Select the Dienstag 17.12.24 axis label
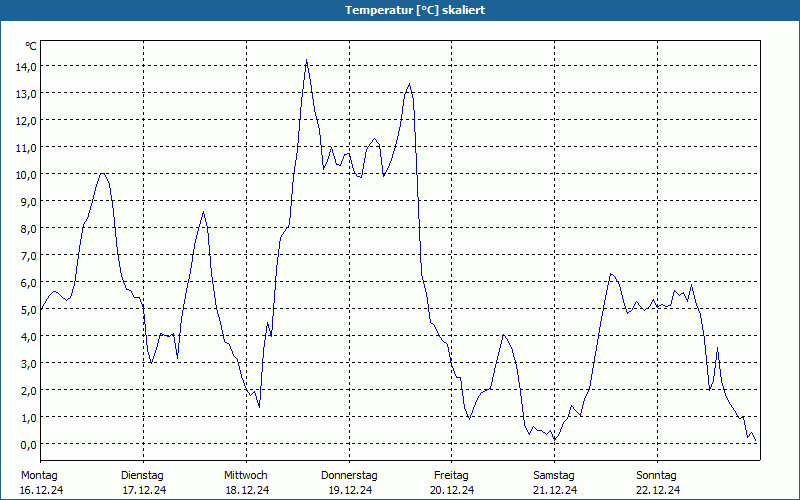 pyautogui.click(x=143, y=483)
